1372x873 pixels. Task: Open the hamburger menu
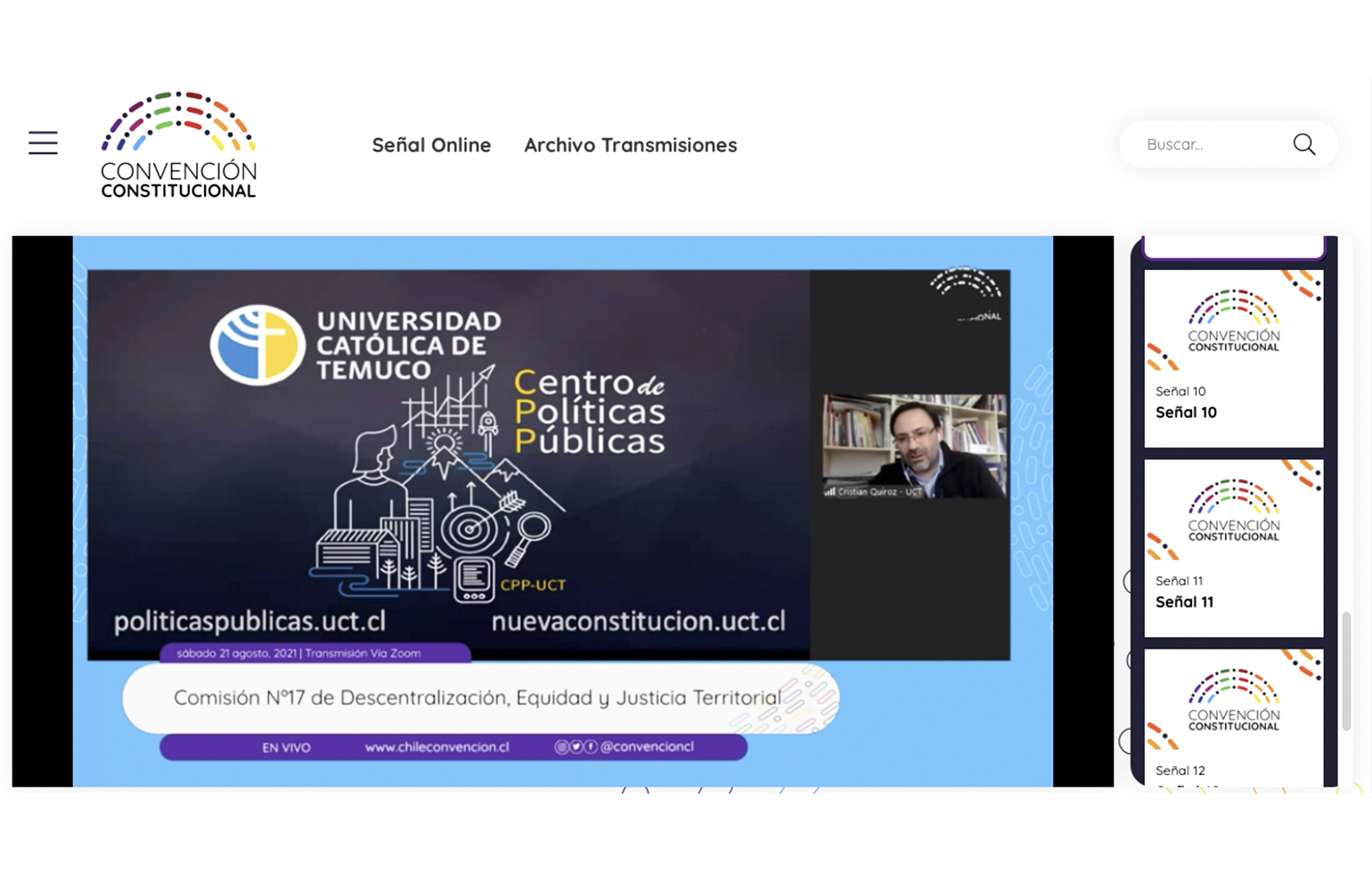43,143
